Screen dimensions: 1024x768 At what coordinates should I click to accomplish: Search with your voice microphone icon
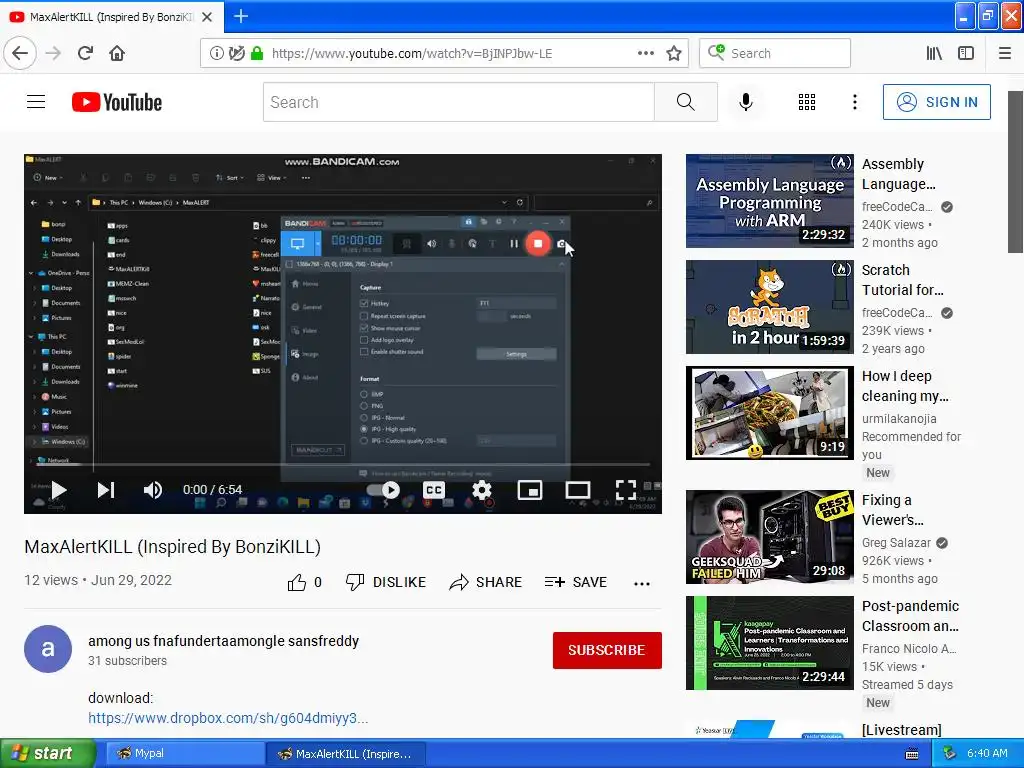point(746,102)
